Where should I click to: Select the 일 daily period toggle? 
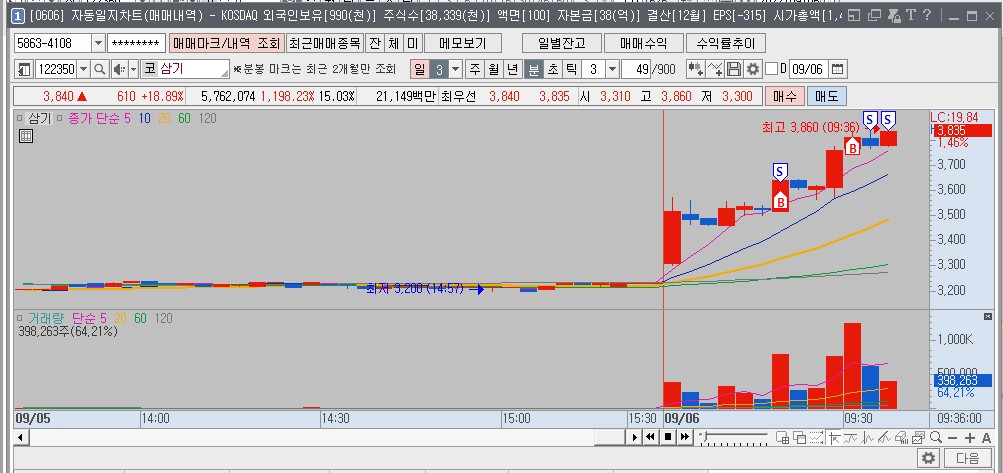tap(420, 69)
